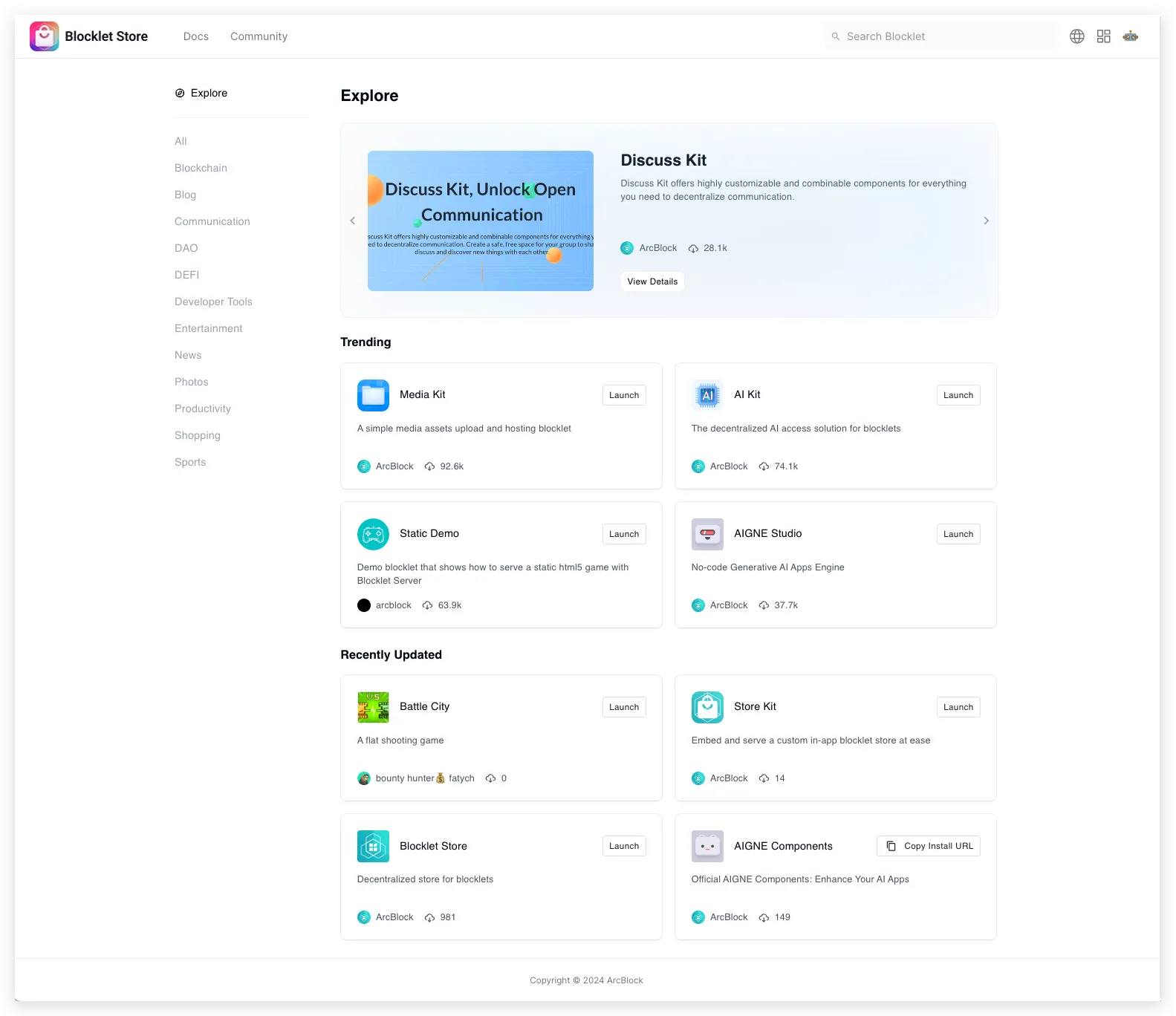Click the Search Blocklet input field
This screenshot has height=1016, width=1176.
tap(943, 36)
